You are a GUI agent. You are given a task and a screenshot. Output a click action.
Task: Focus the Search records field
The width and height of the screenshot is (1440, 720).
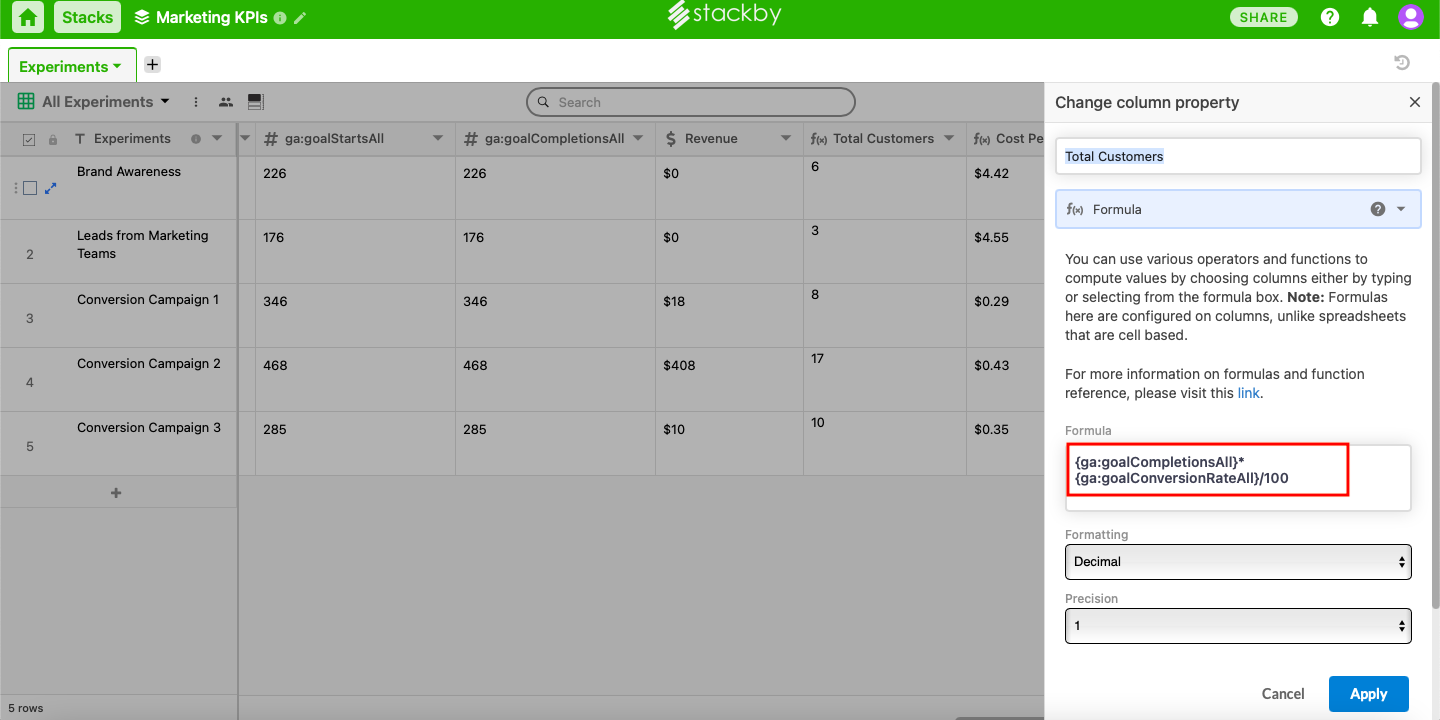pos(691,102)
